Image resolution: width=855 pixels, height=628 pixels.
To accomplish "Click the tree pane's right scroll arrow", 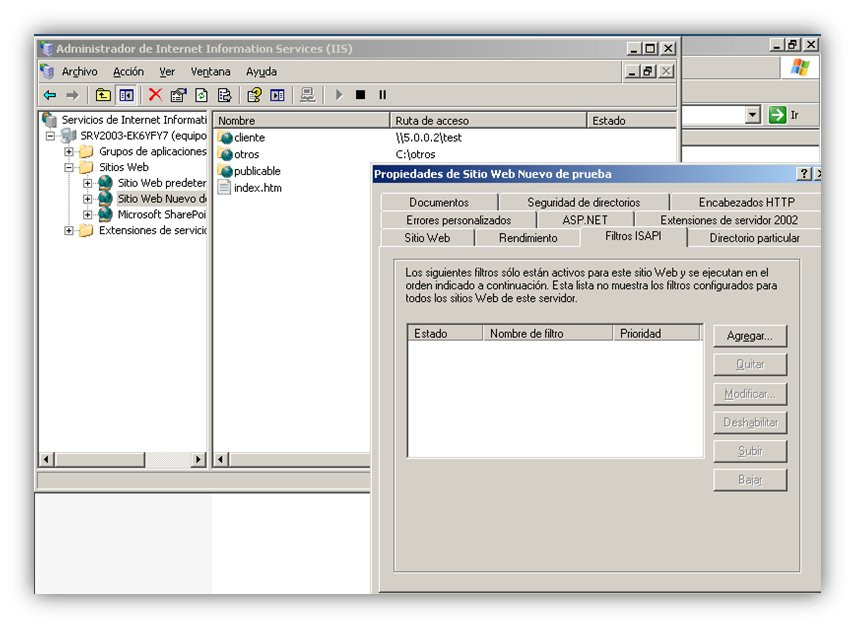I will pyautogui.click(x=198, y=460).
